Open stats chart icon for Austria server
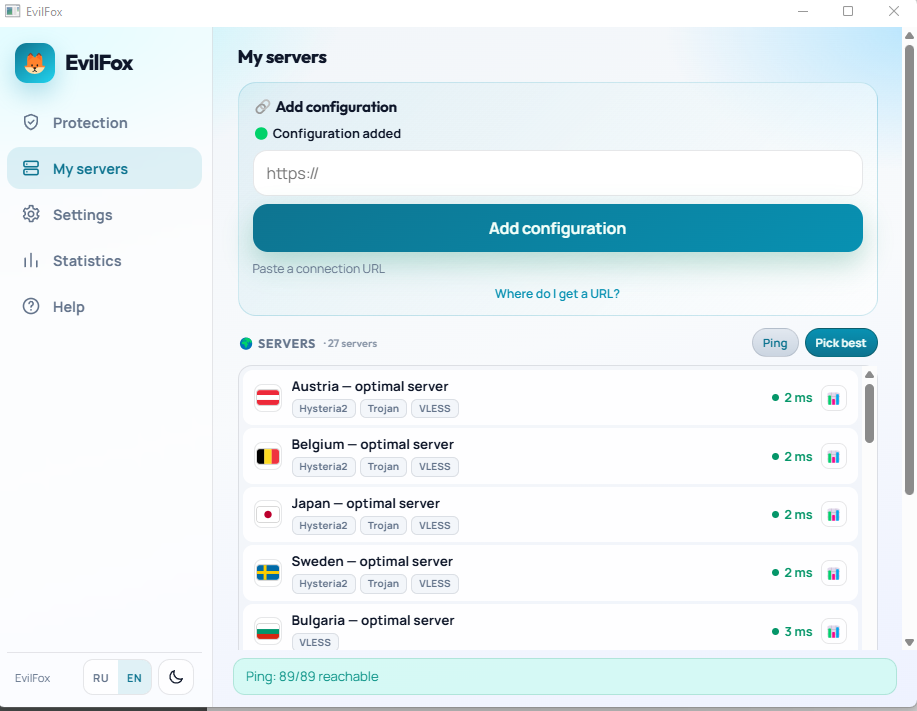Image resolution: width=917 pixels, height=711 pixels. (x=834, y=398)
